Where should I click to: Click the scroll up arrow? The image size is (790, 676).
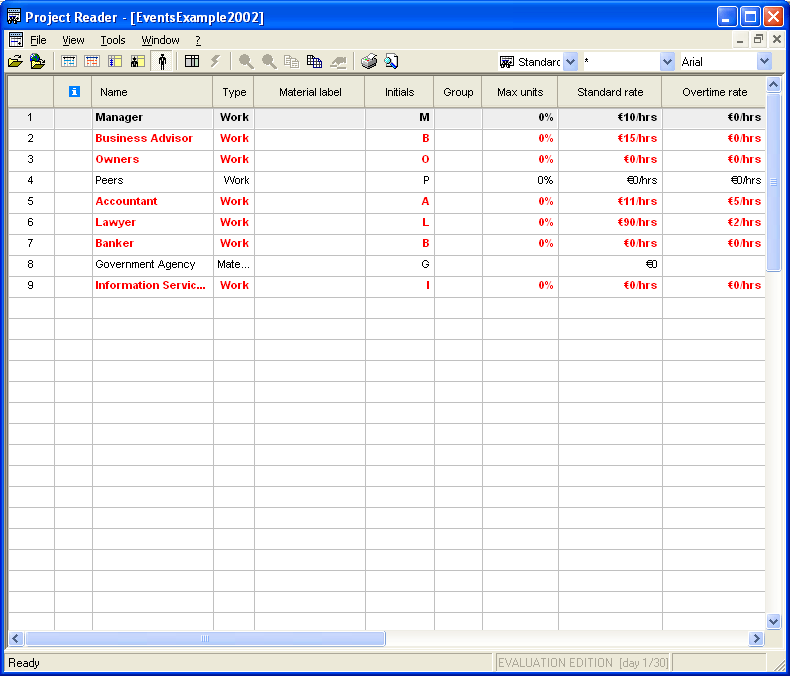[x=773, y=84]
